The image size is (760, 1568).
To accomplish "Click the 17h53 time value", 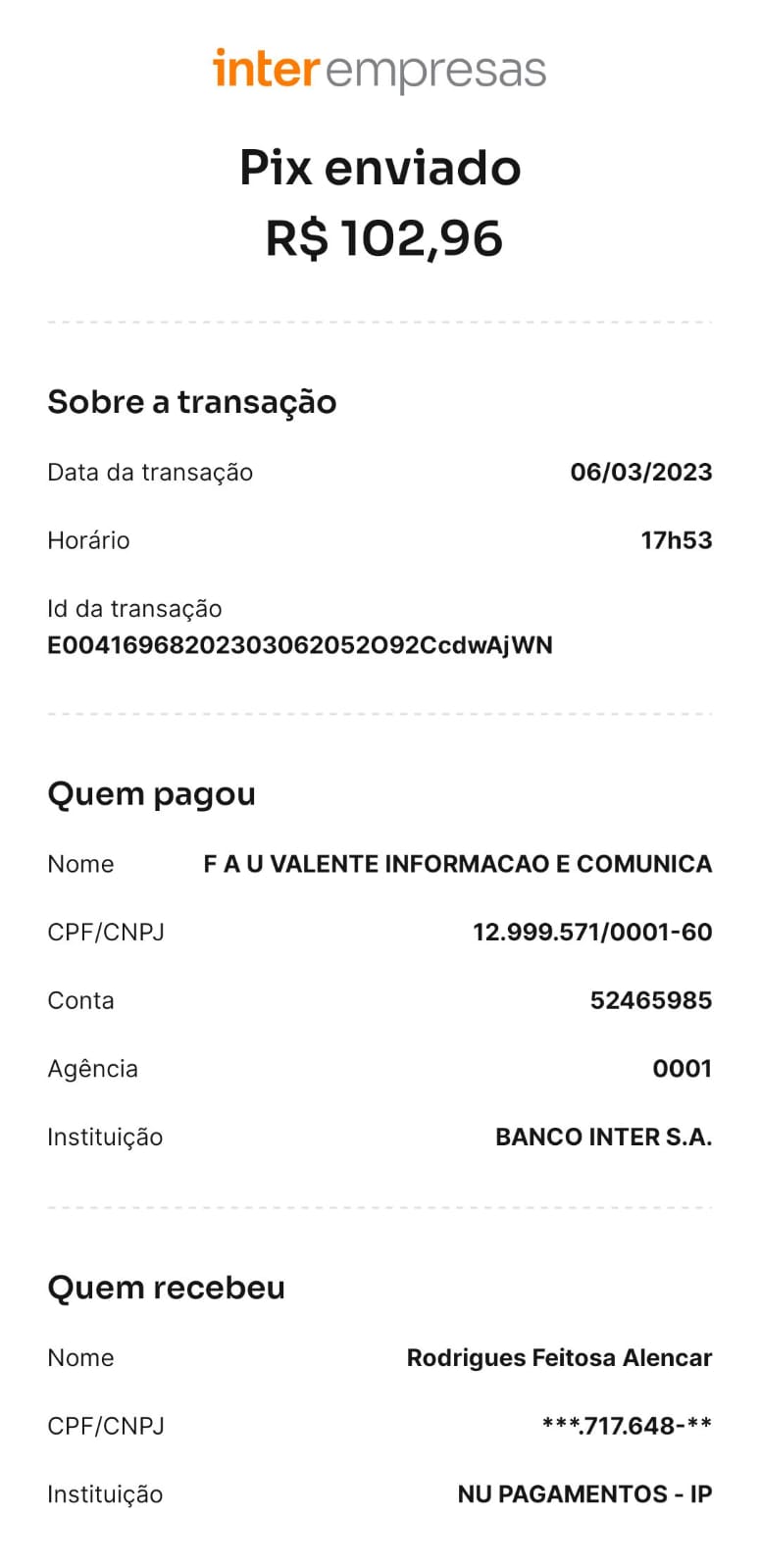I will pyautogui.click(x=677, y=540).
